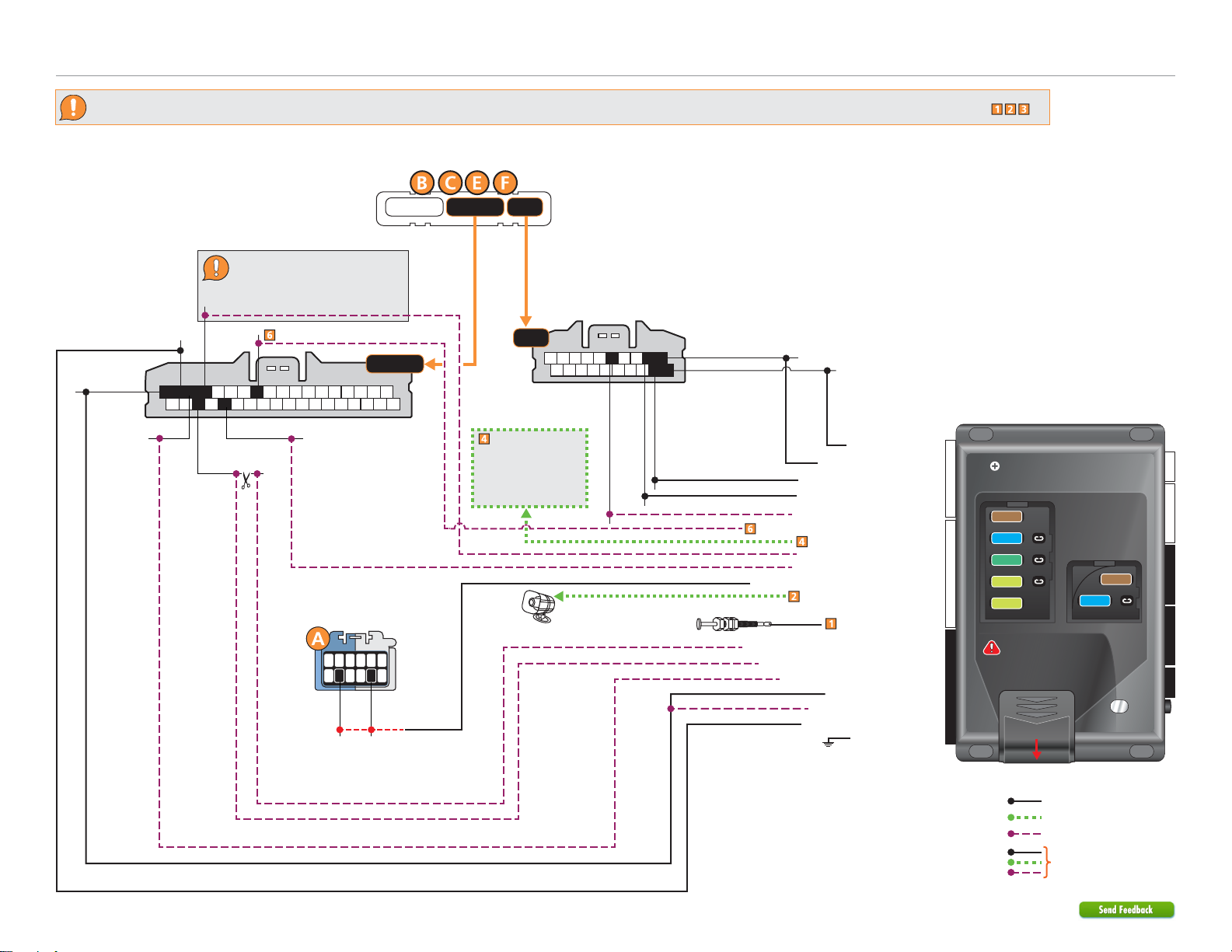
Task: Click the top black solid line legend entry
Action: (x=1024, y=800)
